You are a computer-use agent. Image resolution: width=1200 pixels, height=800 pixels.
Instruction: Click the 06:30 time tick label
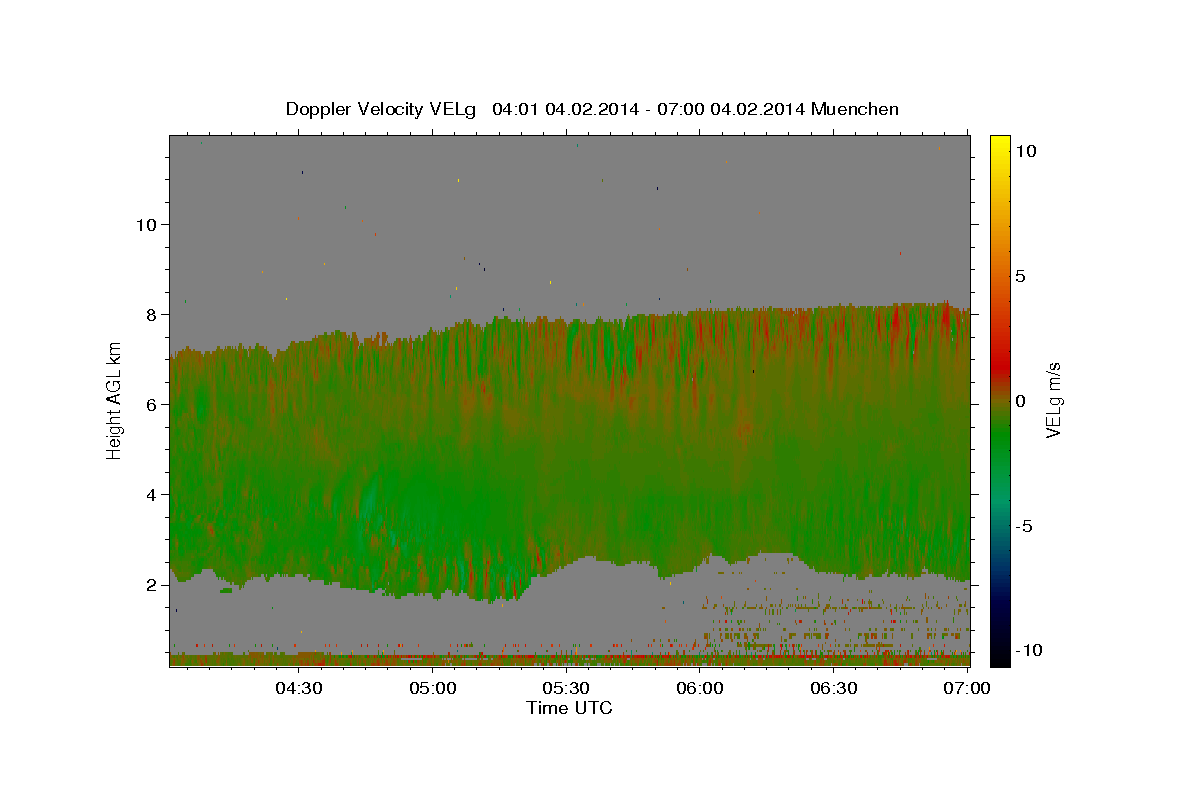pyautogui.click(x=834, y=688)
